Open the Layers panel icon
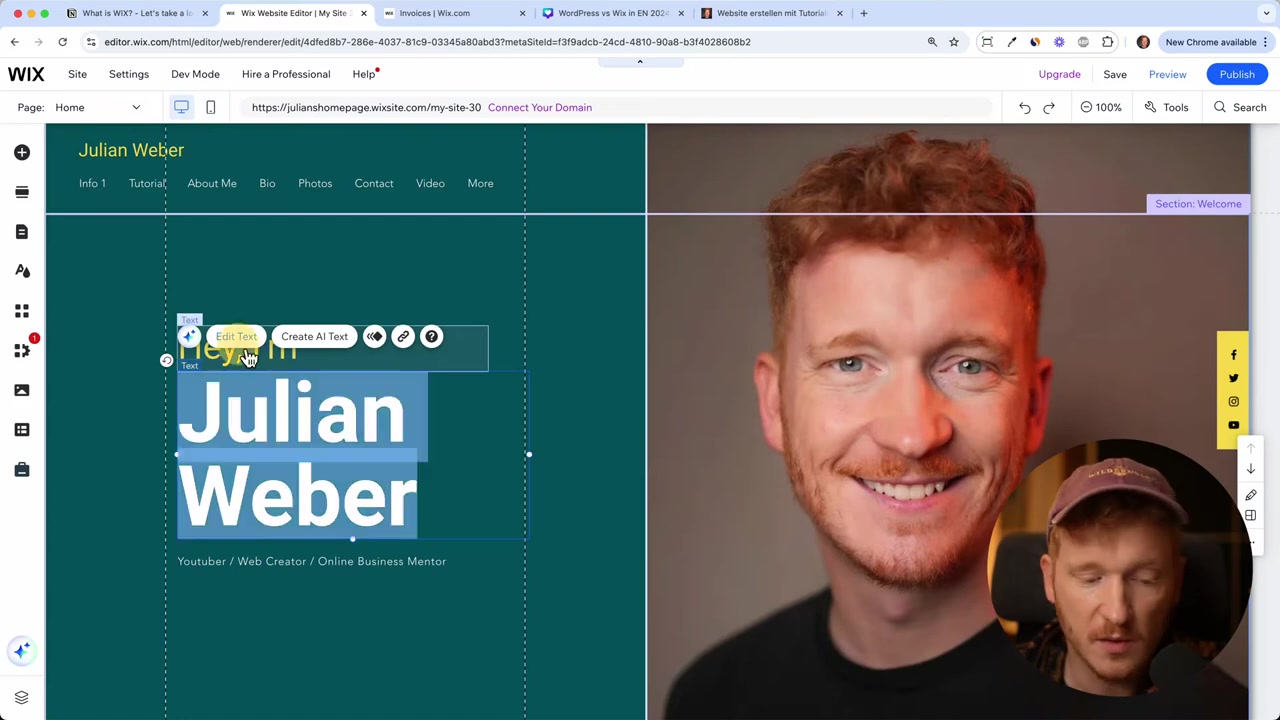 pyautogui.click(x=22, y=697)
